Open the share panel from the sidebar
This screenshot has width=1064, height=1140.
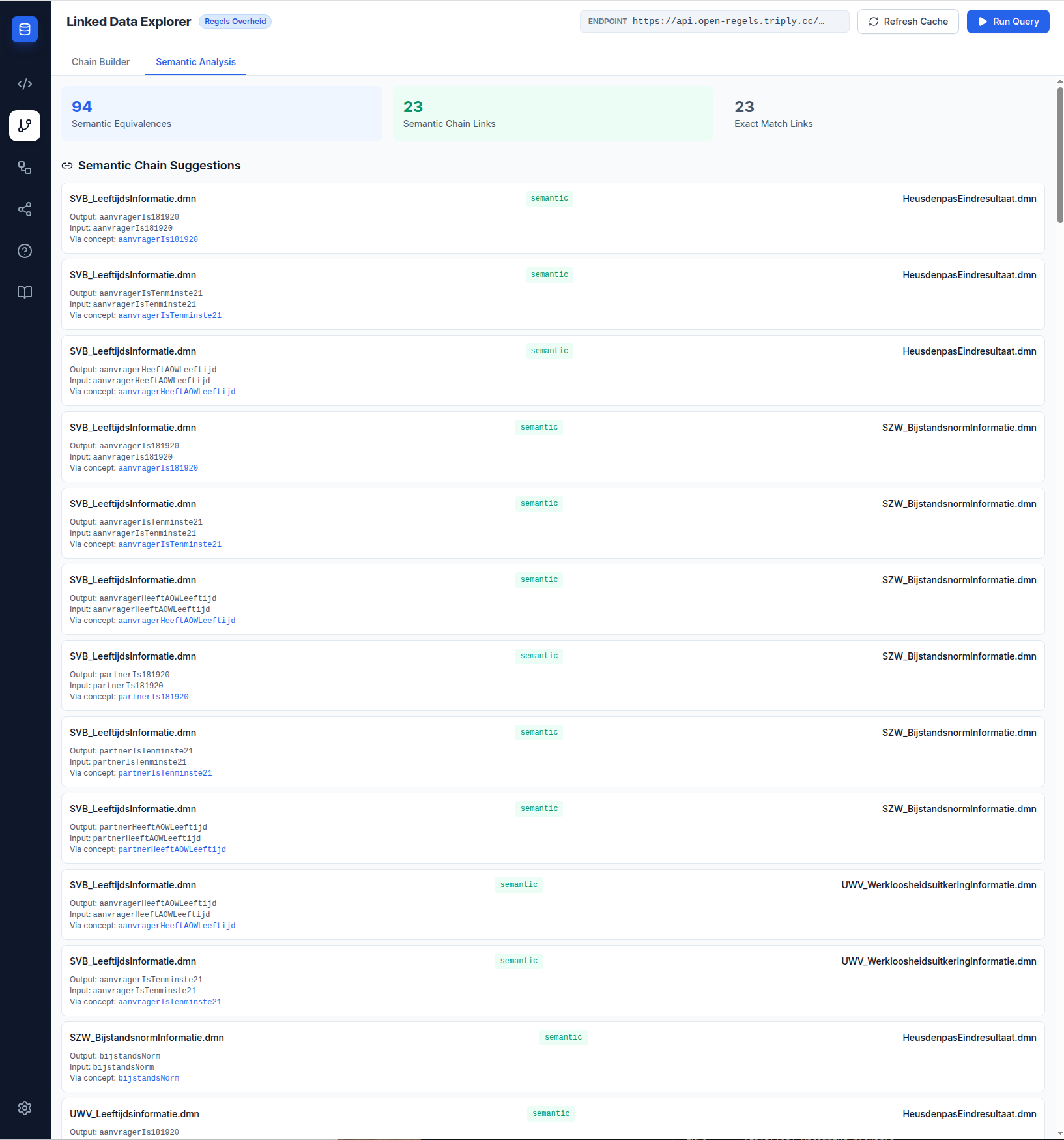coord(24,209)
